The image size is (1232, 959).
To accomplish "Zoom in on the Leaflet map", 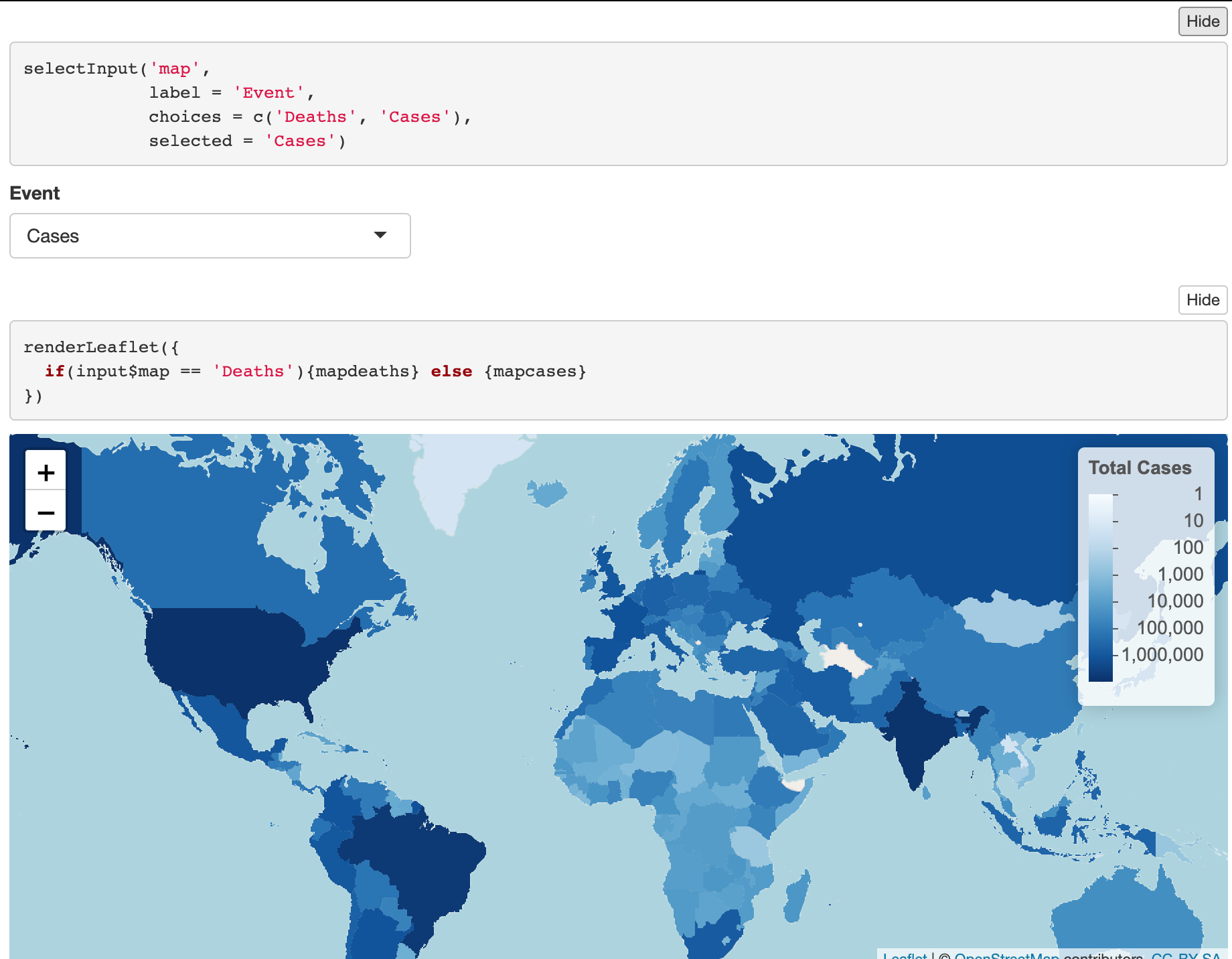I will click(x=46, y=472).
